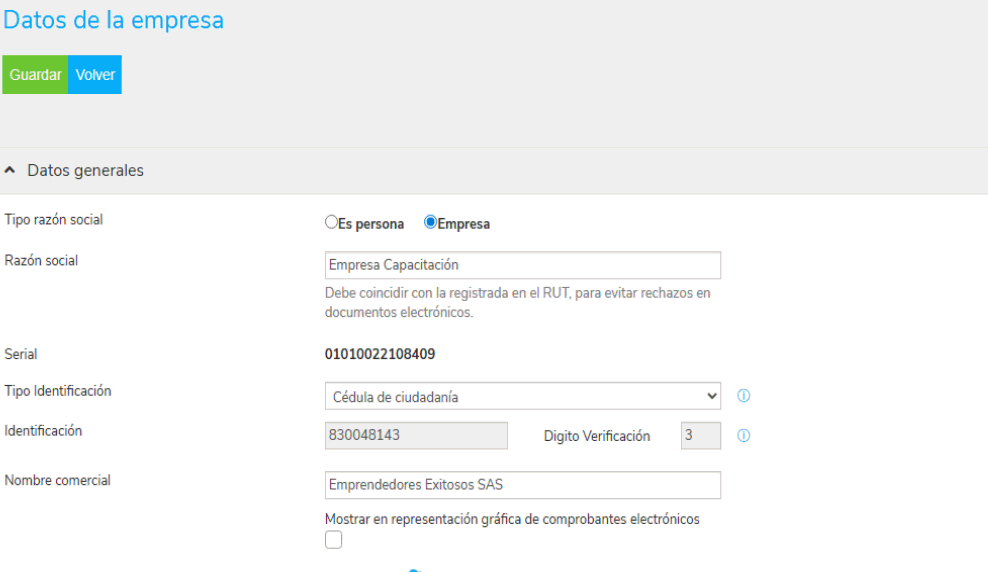Click the Serial number 01010022108409
Viewport: 988px width, 572px height.
(x=380, y=354)
